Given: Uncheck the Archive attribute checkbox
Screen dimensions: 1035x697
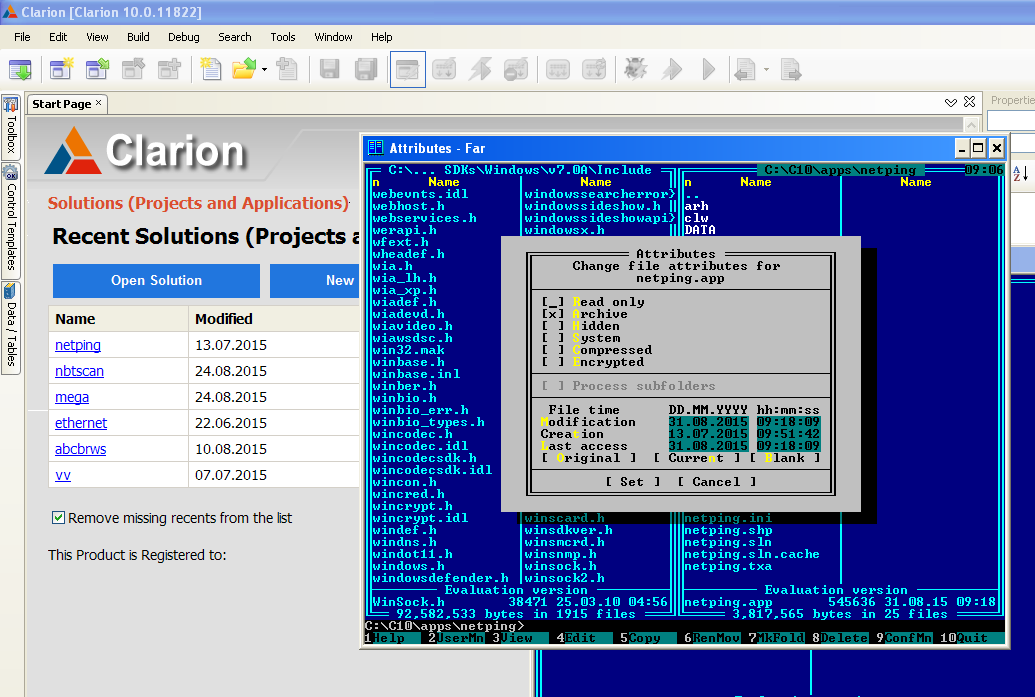Looking at the screenshot, I should click(553, 314).
